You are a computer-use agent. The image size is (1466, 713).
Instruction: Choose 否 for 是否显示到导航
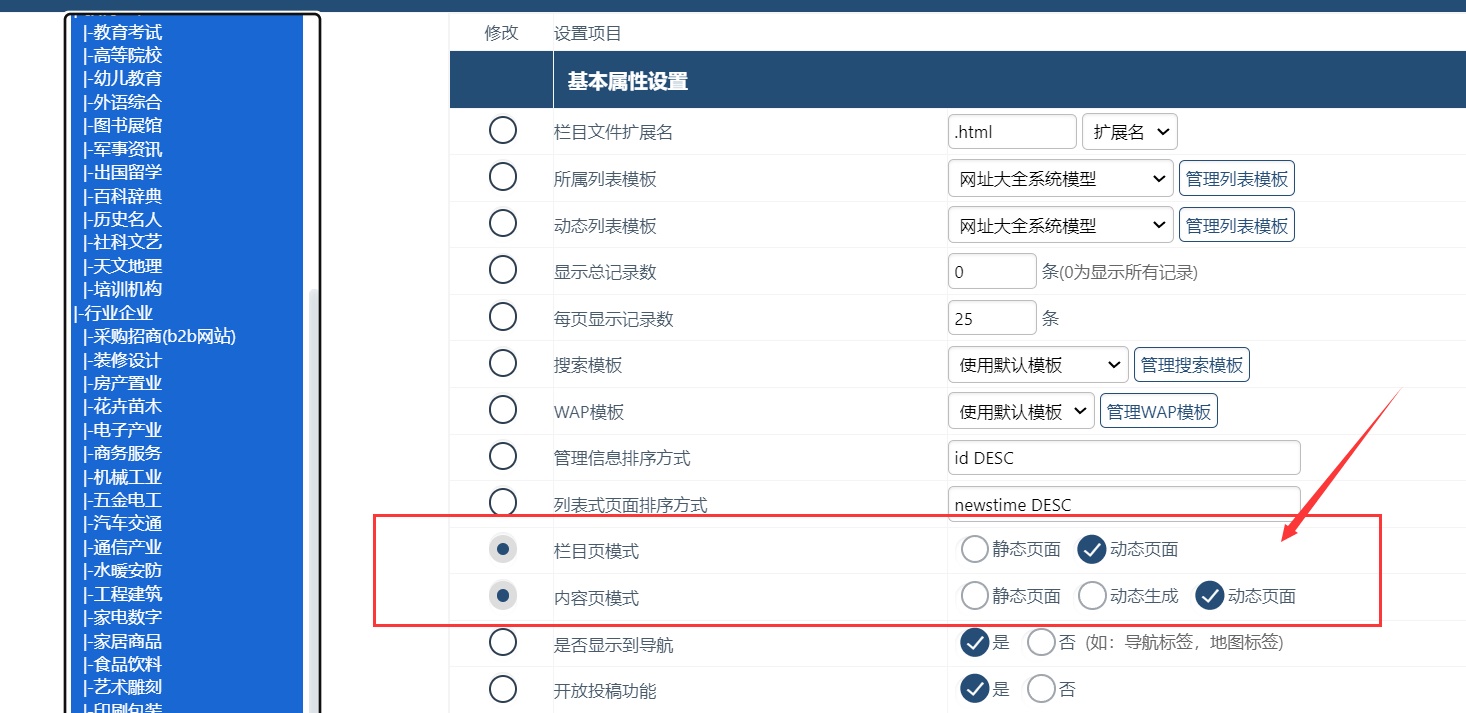1041,642
